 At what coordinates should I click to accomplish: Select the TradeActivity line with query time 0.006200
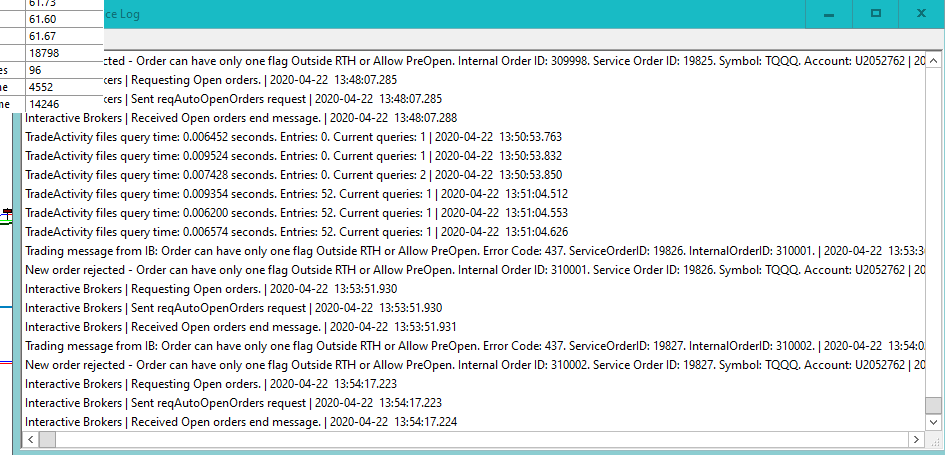[x=297, y=213]
